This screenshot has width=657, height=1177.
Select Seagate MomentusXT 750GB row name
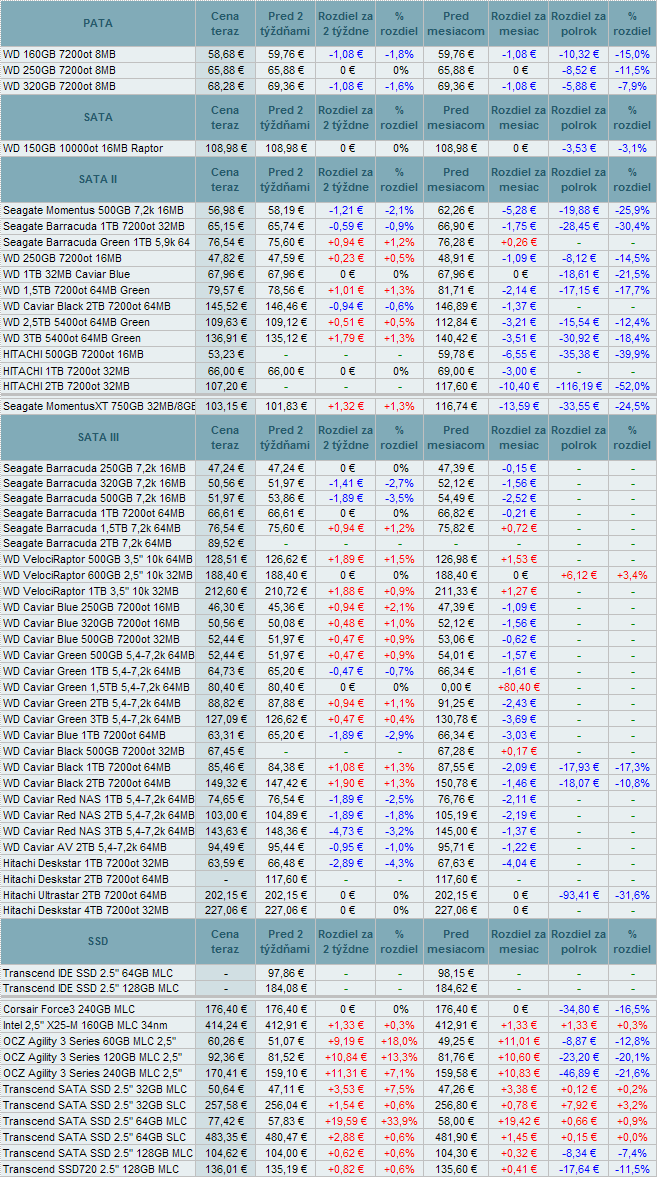(98, 406)
